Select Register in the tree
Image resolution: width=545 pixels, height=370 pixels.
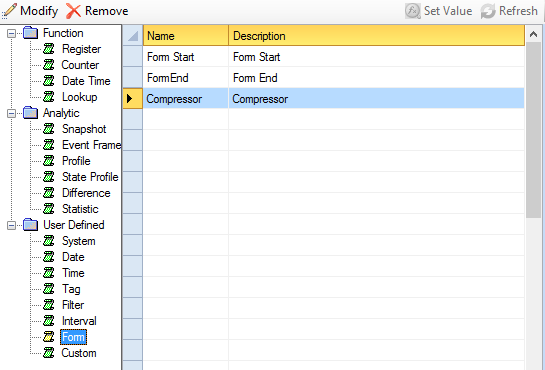81,49
